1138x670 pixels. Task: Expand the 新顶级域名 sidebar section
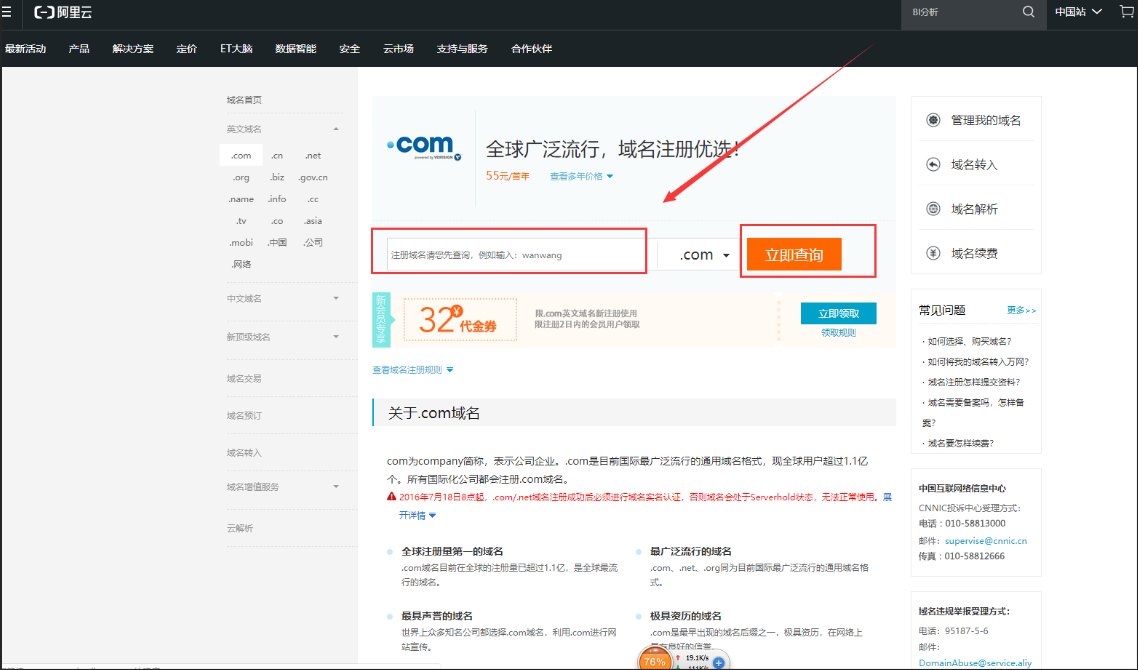(282, 337)
